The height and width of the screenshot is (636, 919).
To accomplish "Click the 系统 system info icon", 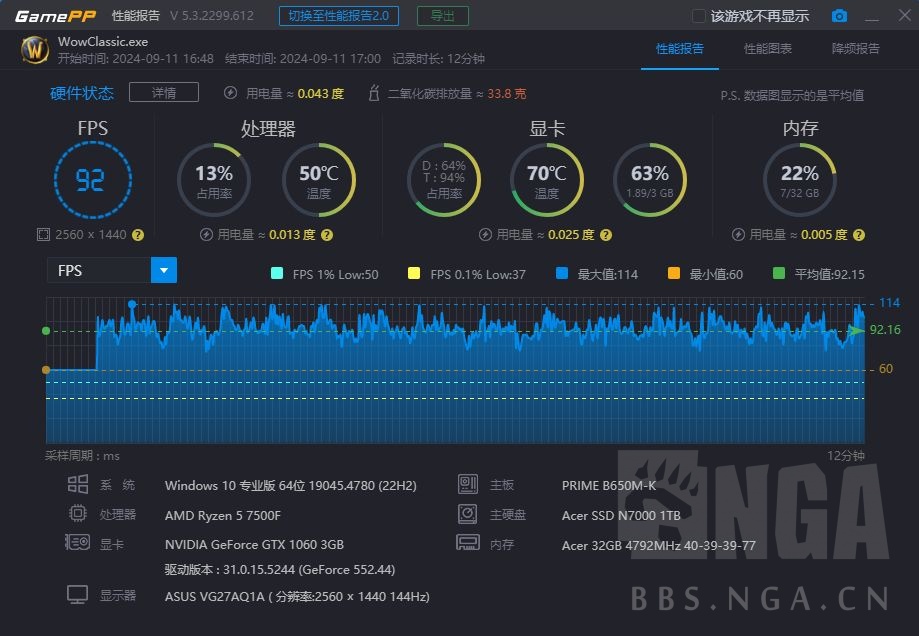I will coord(79,485).
